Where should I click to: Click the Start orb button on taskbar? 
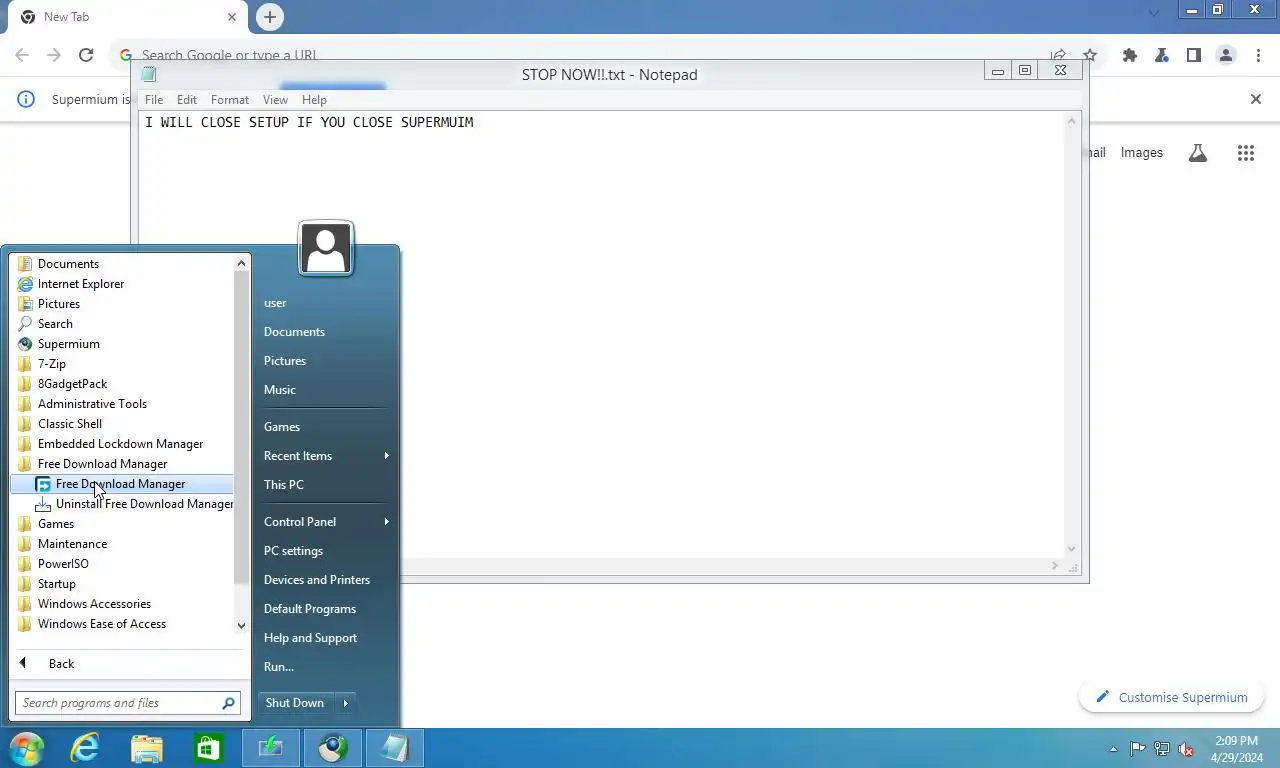[x=26, y=748]
